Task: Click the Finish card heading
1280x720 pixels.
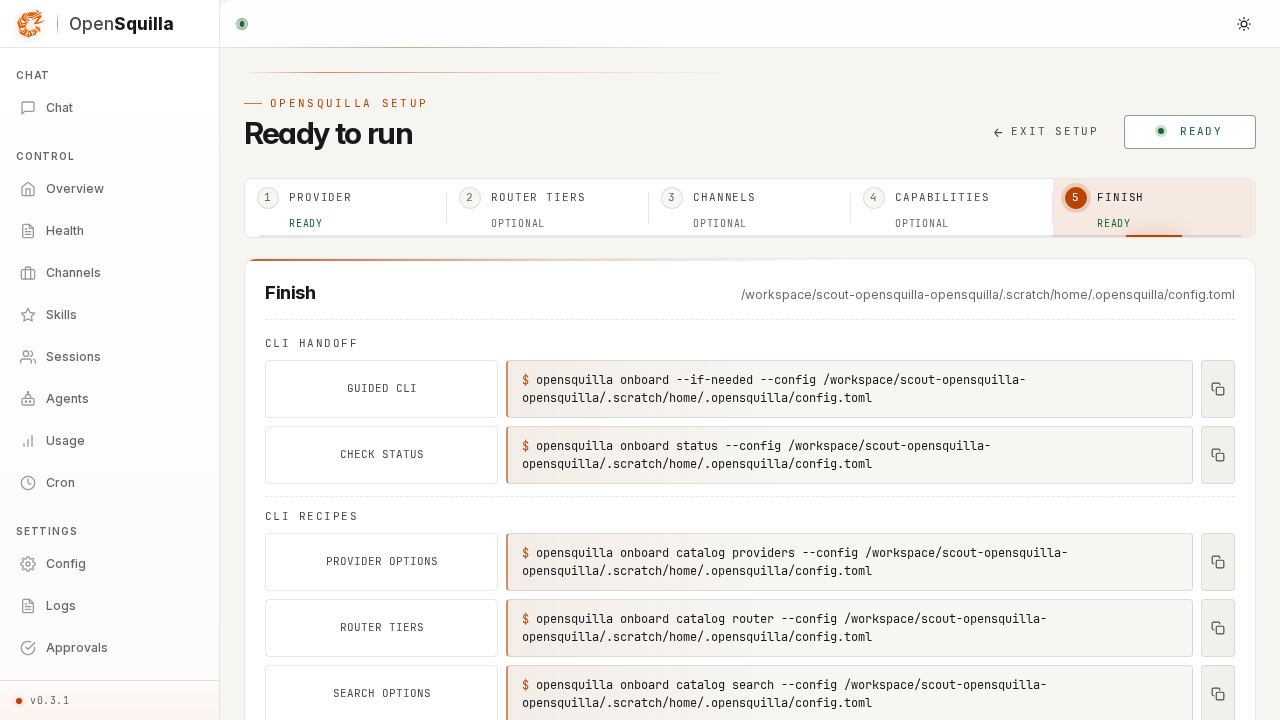Action: (290, 293)
